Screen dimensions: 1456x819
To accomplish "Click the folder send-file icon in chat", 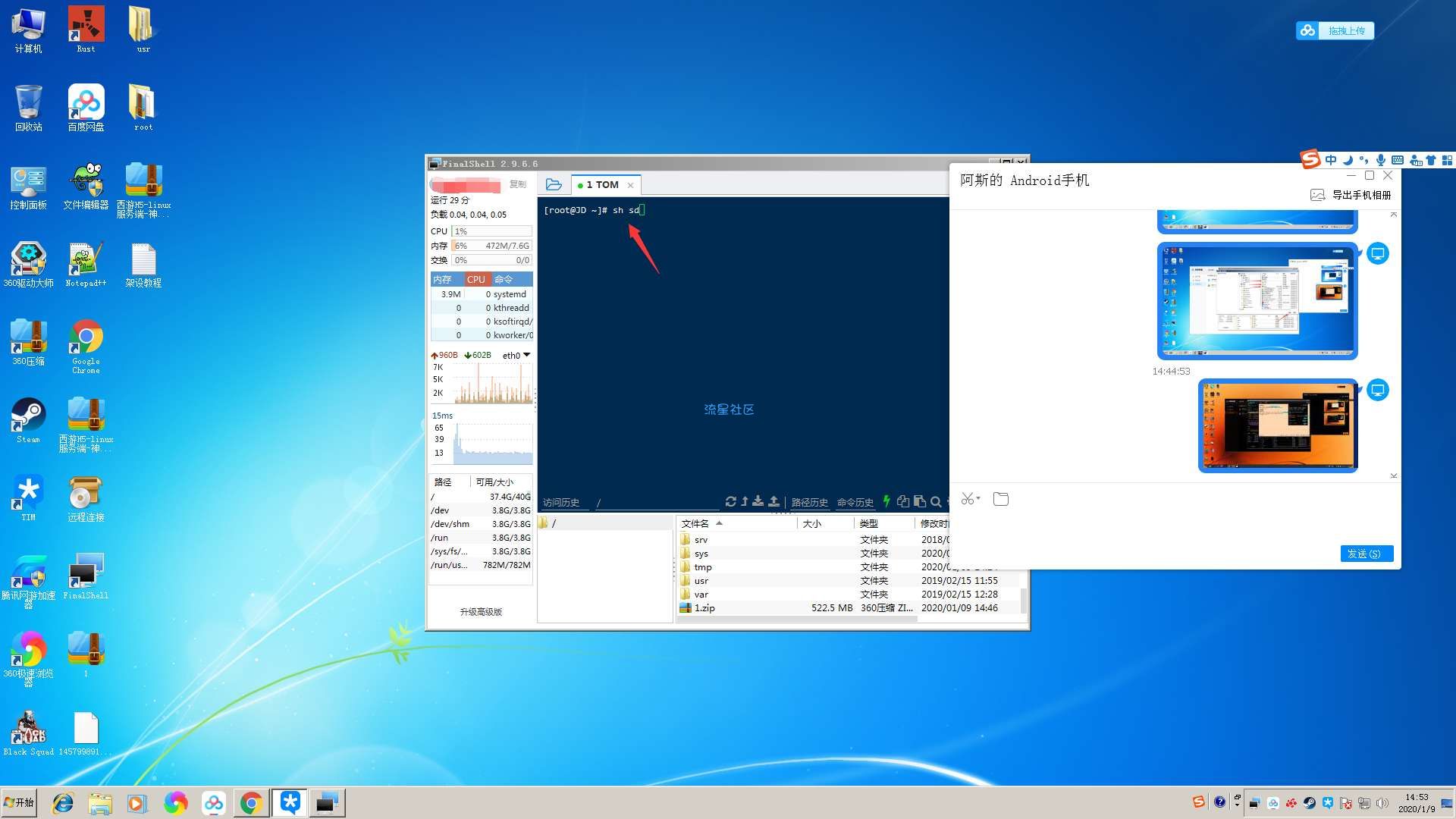I will [1001, 499].
